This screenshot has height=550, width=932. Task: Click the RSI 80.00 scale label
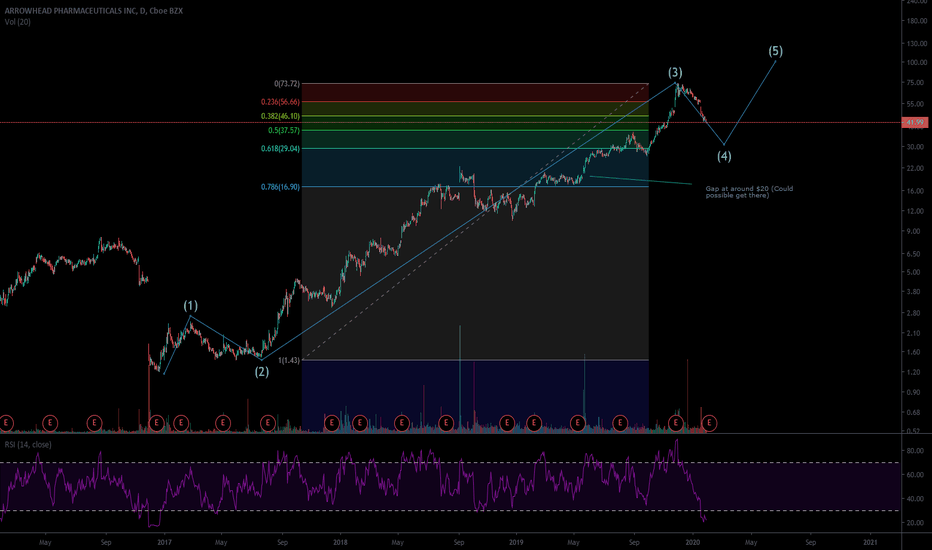[915, 451]
